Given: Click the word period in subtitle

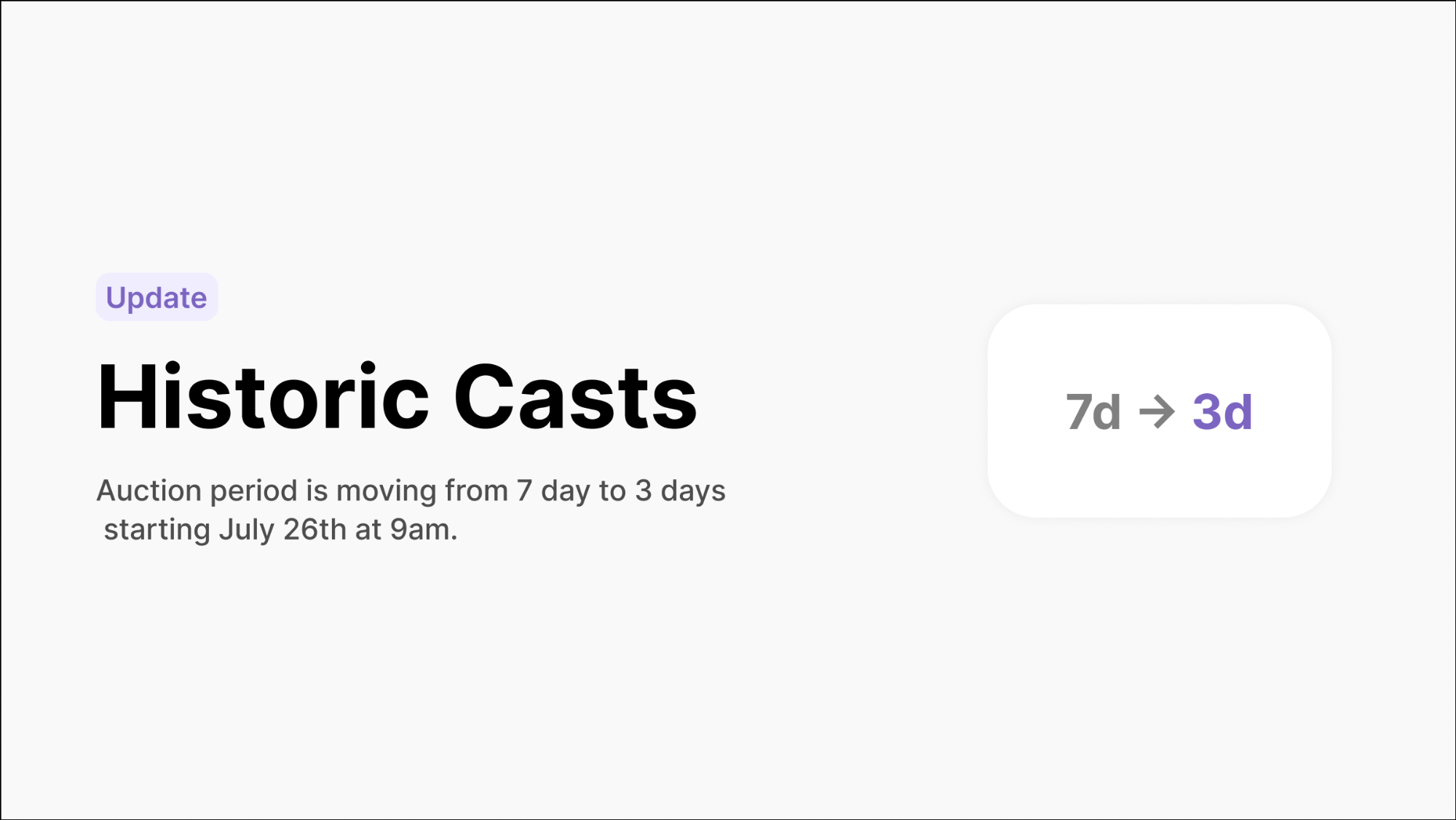Looking at the screenshot, I should pos(253,492).
